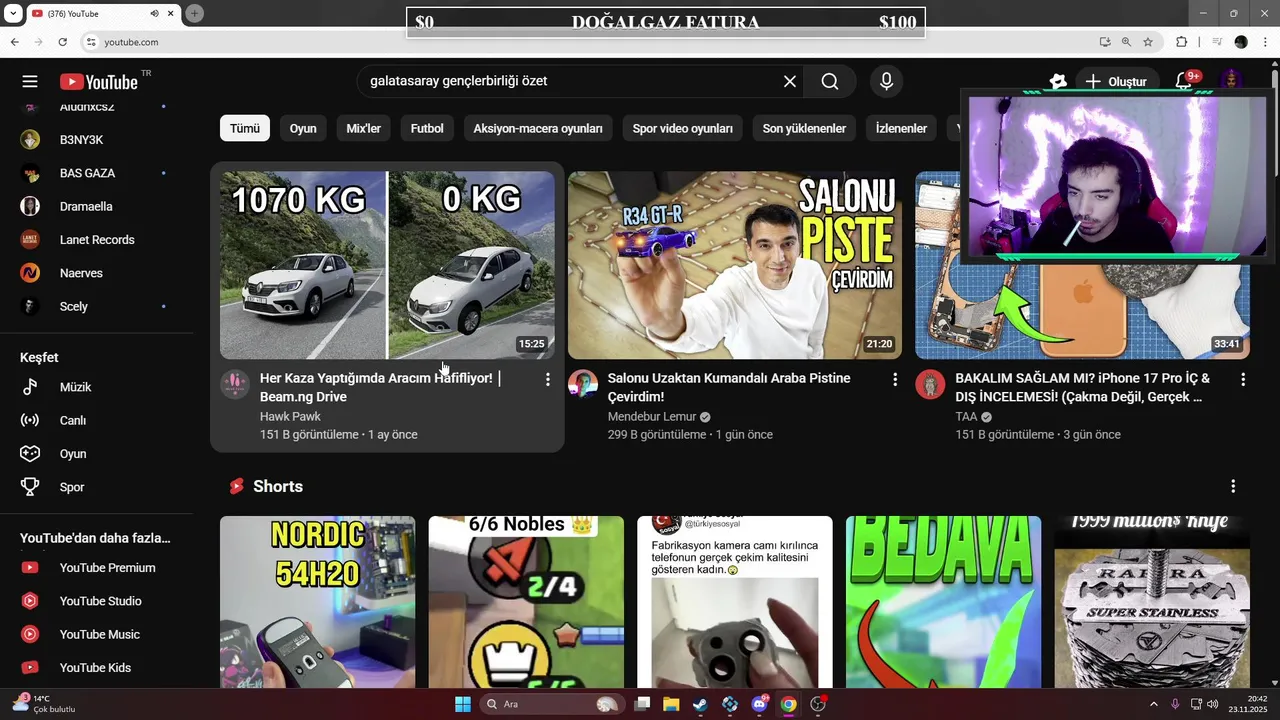Open File Explorer from the taskbar

tap(671, 704)
